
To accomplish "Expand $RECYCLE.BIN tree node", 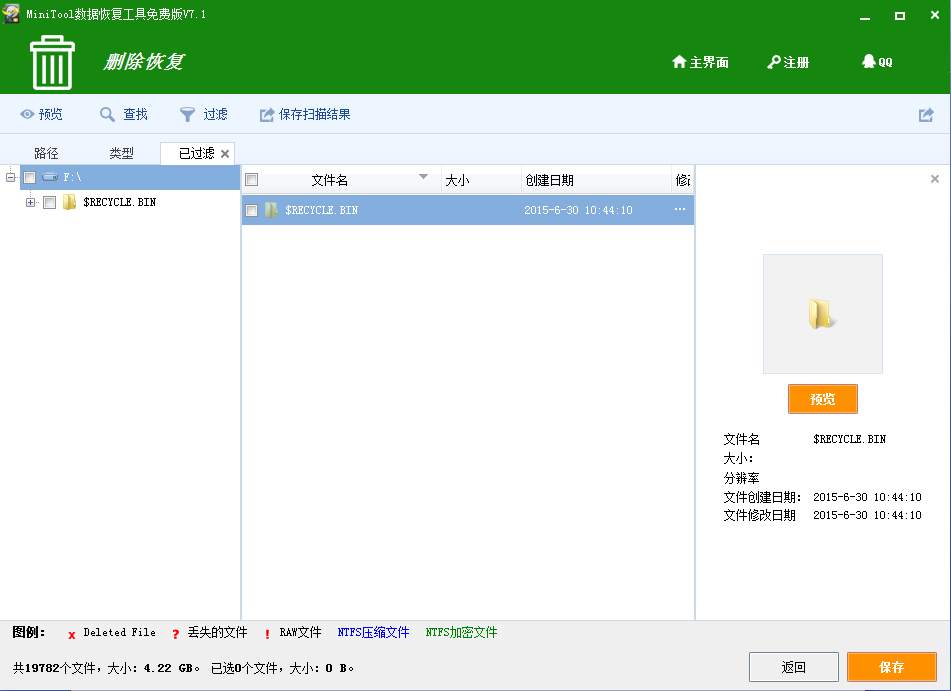I will [x=30, y=202].
